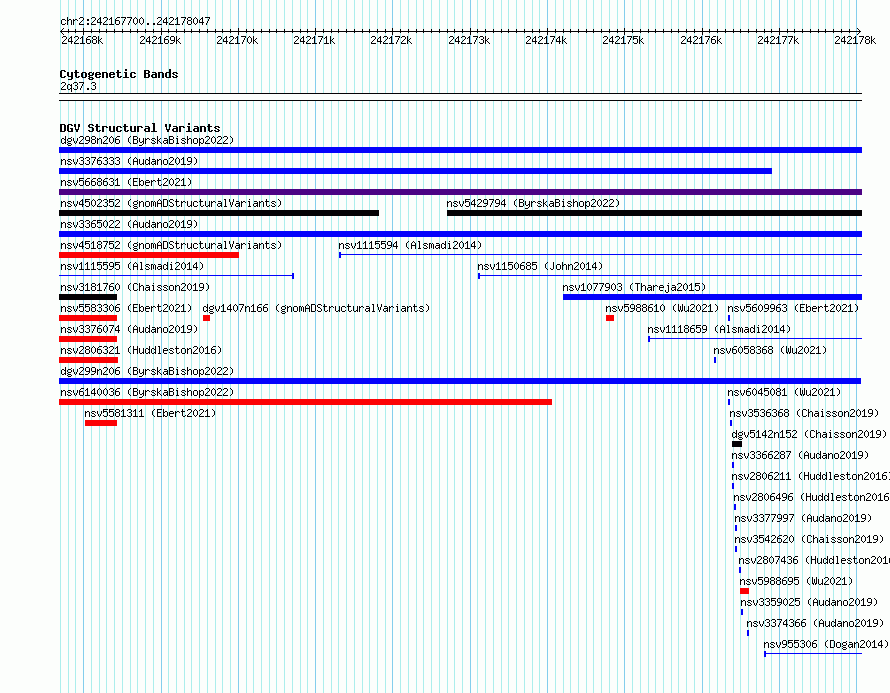Click the red mark under nsv5988695
890x693 pixels.
click(x=745, y=591)
